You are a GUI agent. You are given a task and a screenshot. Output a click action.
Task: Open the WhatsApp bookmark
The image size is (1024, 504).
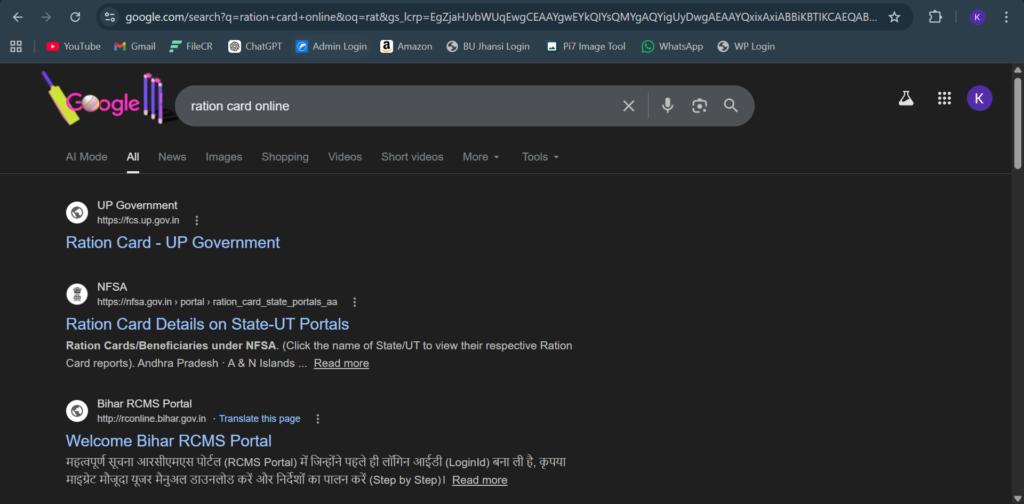672,46
